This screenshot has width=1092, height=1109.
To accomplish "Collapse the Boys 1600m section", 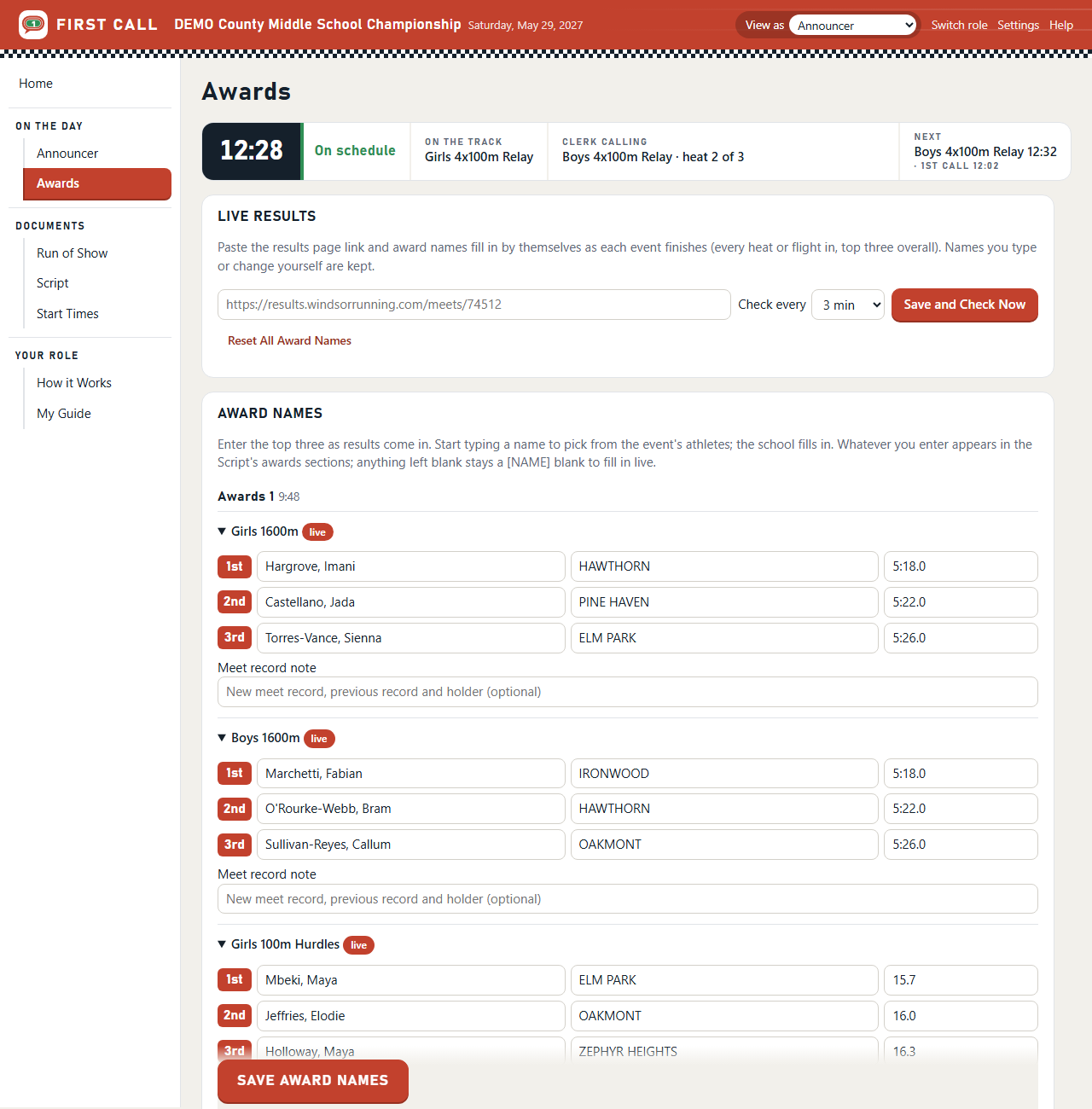I will pyautogui.click(x=258, y=738).
